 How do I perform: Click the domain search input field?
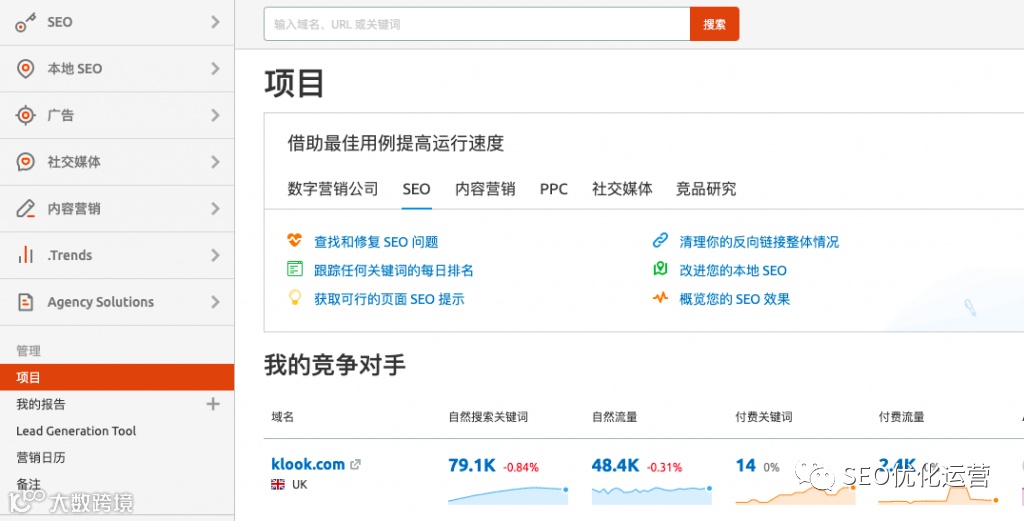tap(476, 24)
